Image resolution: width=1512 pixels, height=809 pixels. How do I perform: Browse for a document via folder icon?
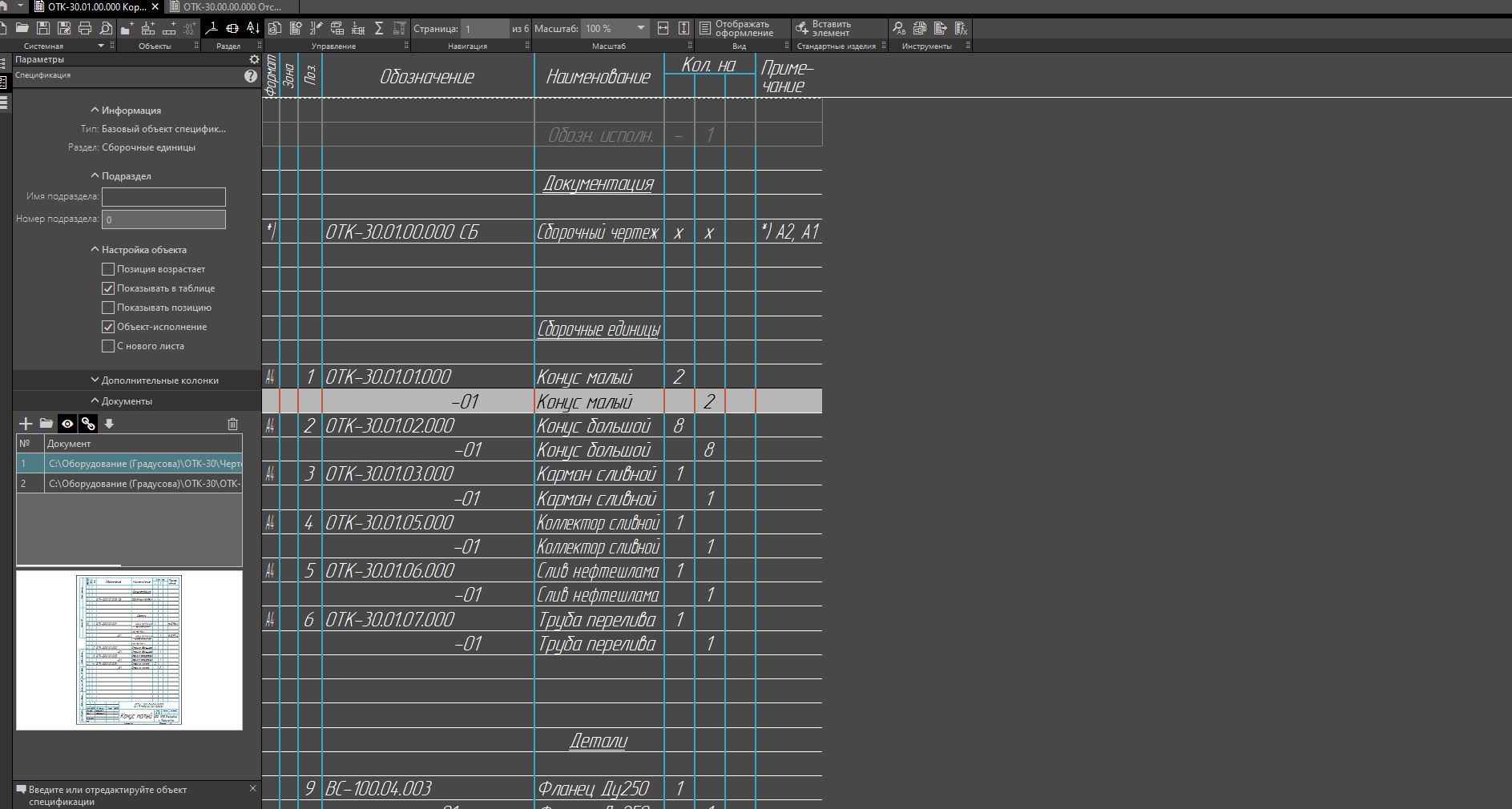point(46,424)
